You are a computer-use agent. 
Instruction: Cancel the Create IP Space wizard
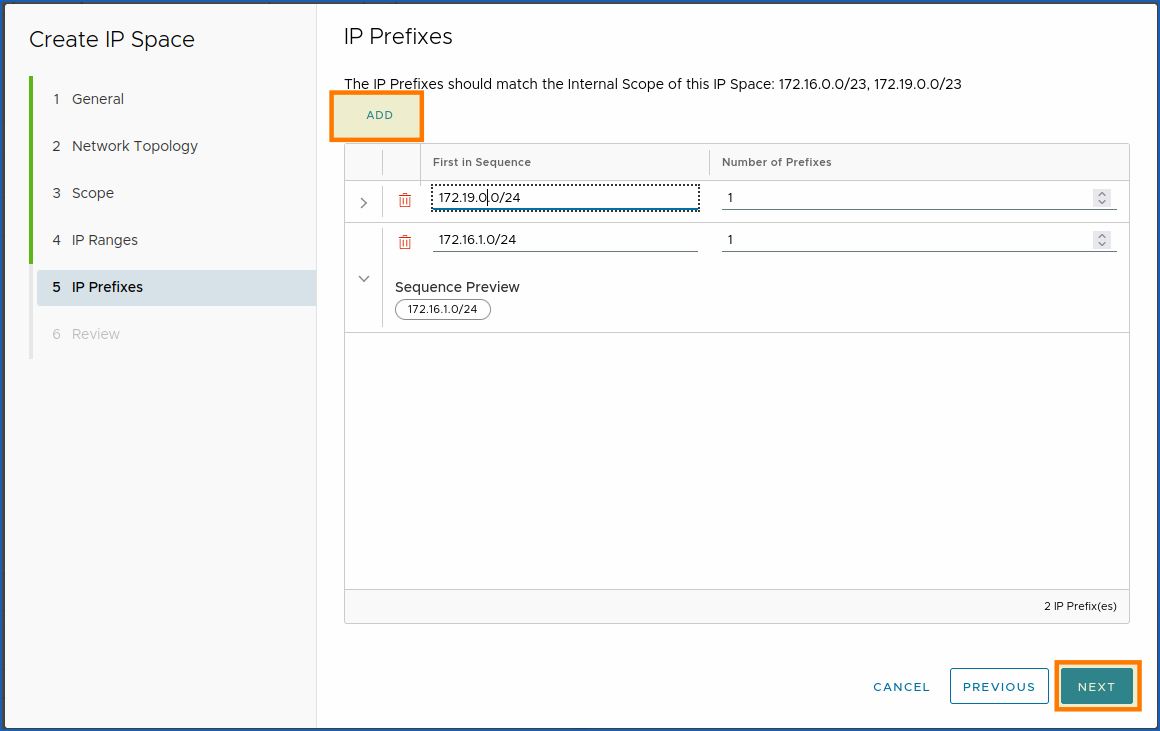pos(900,687)
